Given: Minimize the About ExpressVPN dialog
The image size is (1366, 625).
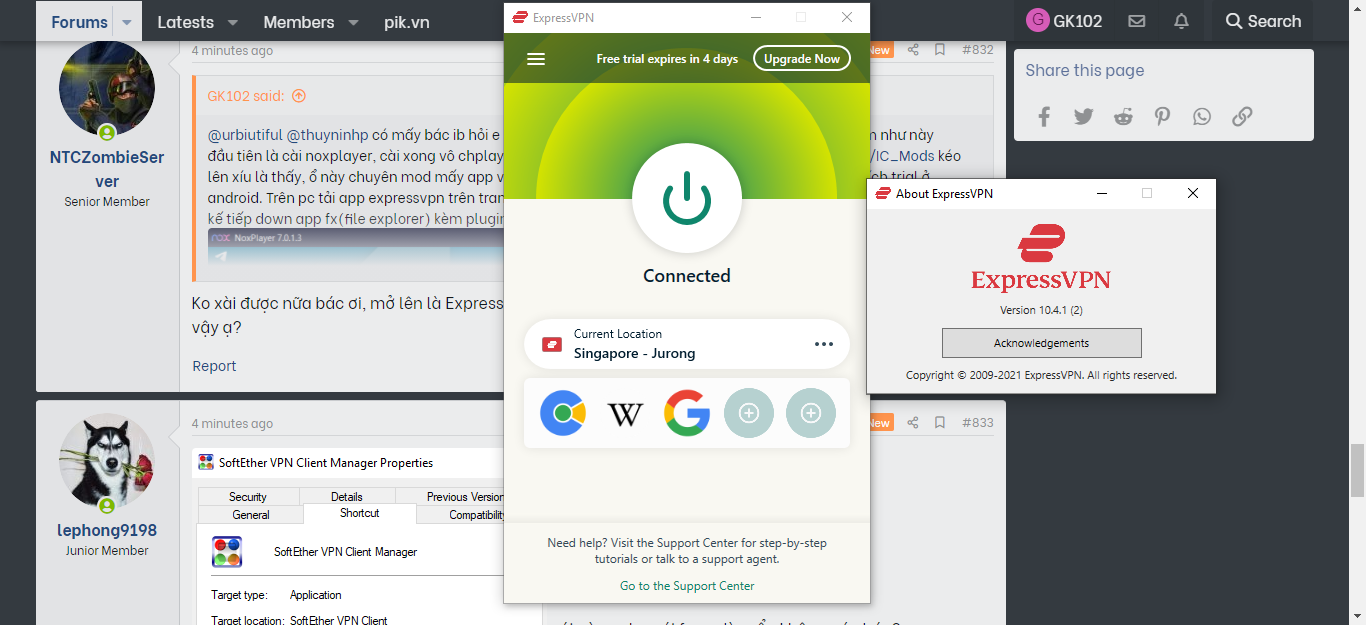Looking at the screenshot, I should click(1102, 194).
